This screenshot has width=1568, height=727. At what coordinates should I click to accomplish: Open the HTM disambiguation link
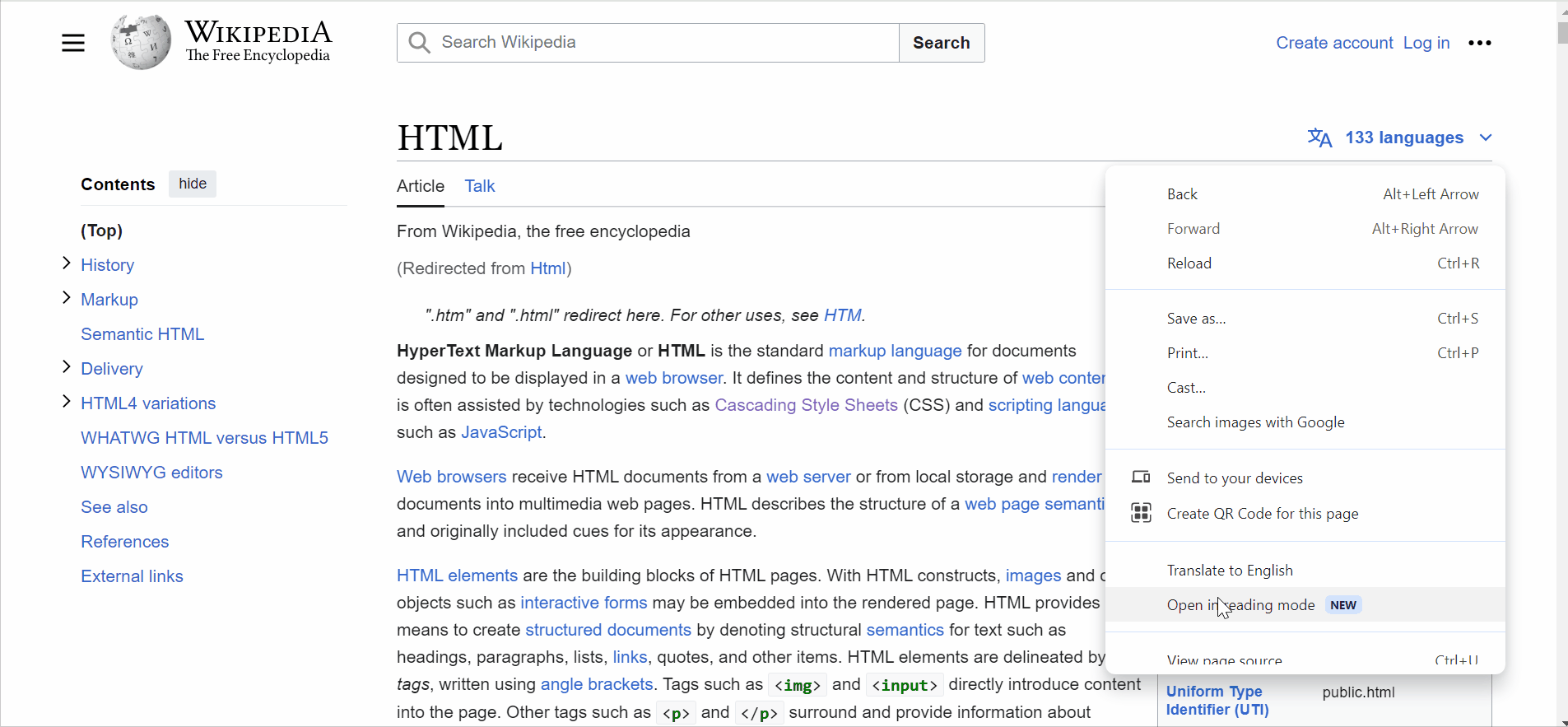842,315
